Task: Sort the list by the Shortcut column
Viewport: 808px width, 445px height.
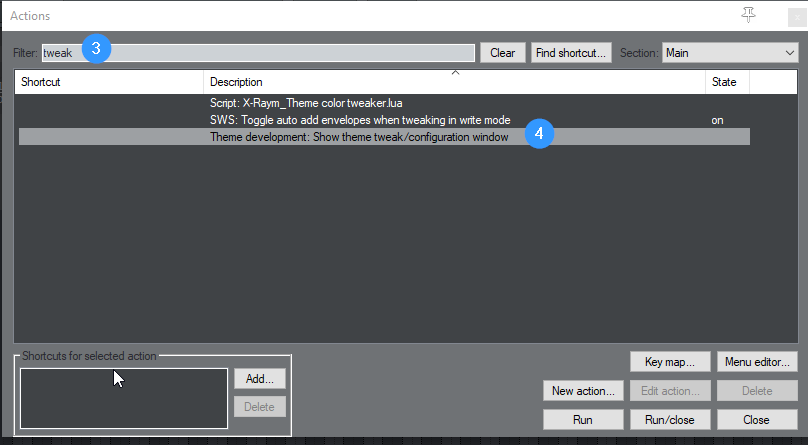Action: click(109, 82)
